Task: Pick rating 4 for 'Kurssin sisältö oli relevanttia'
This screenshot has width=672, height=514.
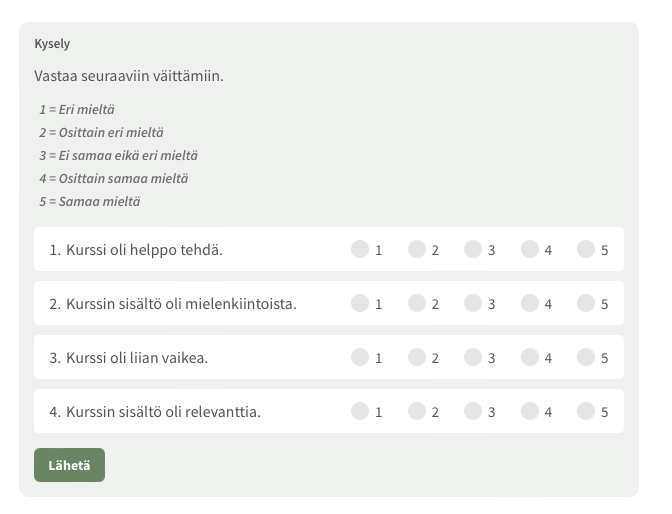Action: (x=530, y=411)
